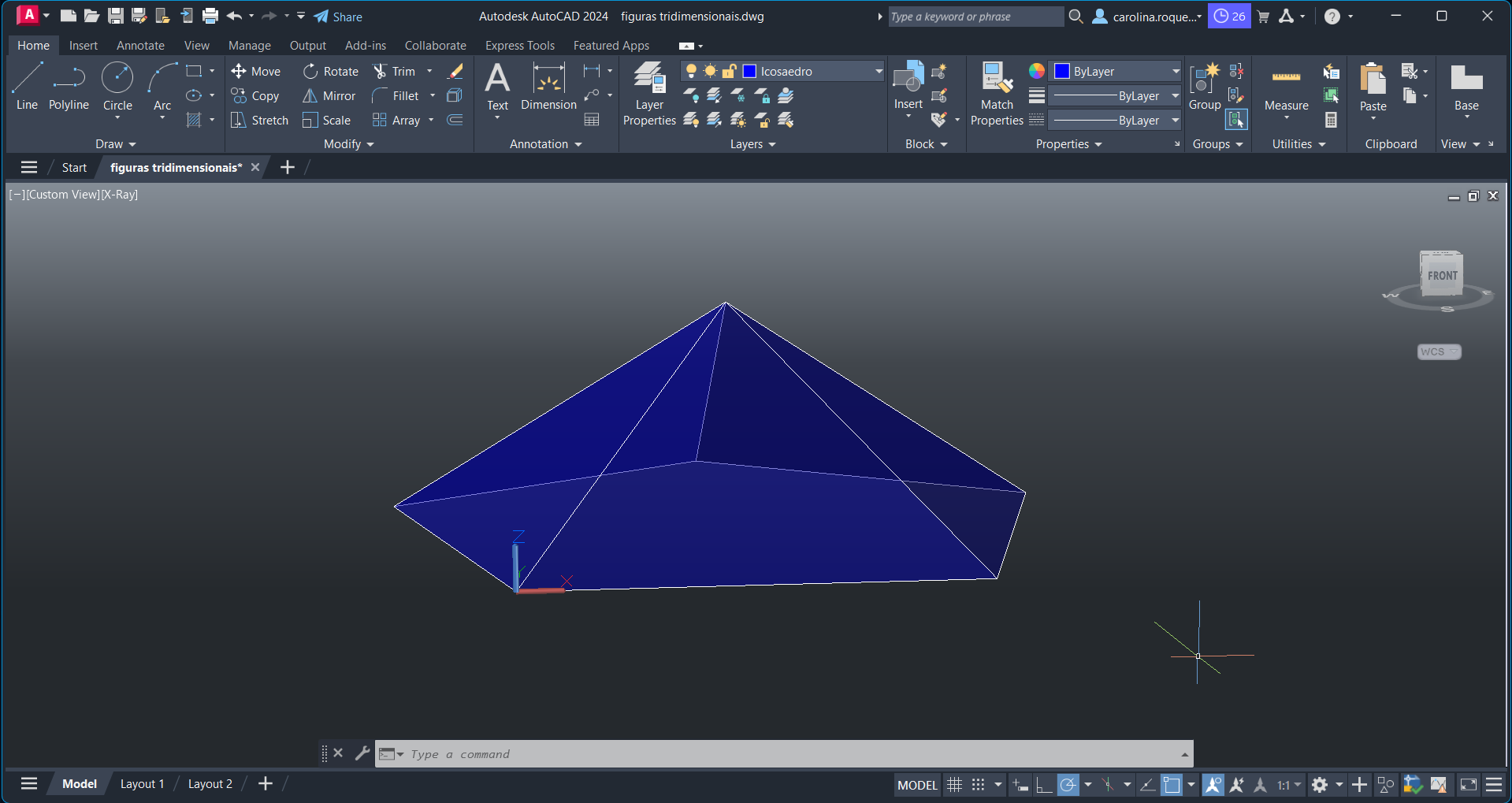Toggle Ortho mode in status bar
1512x803 pixels.
pos(1044,785)
